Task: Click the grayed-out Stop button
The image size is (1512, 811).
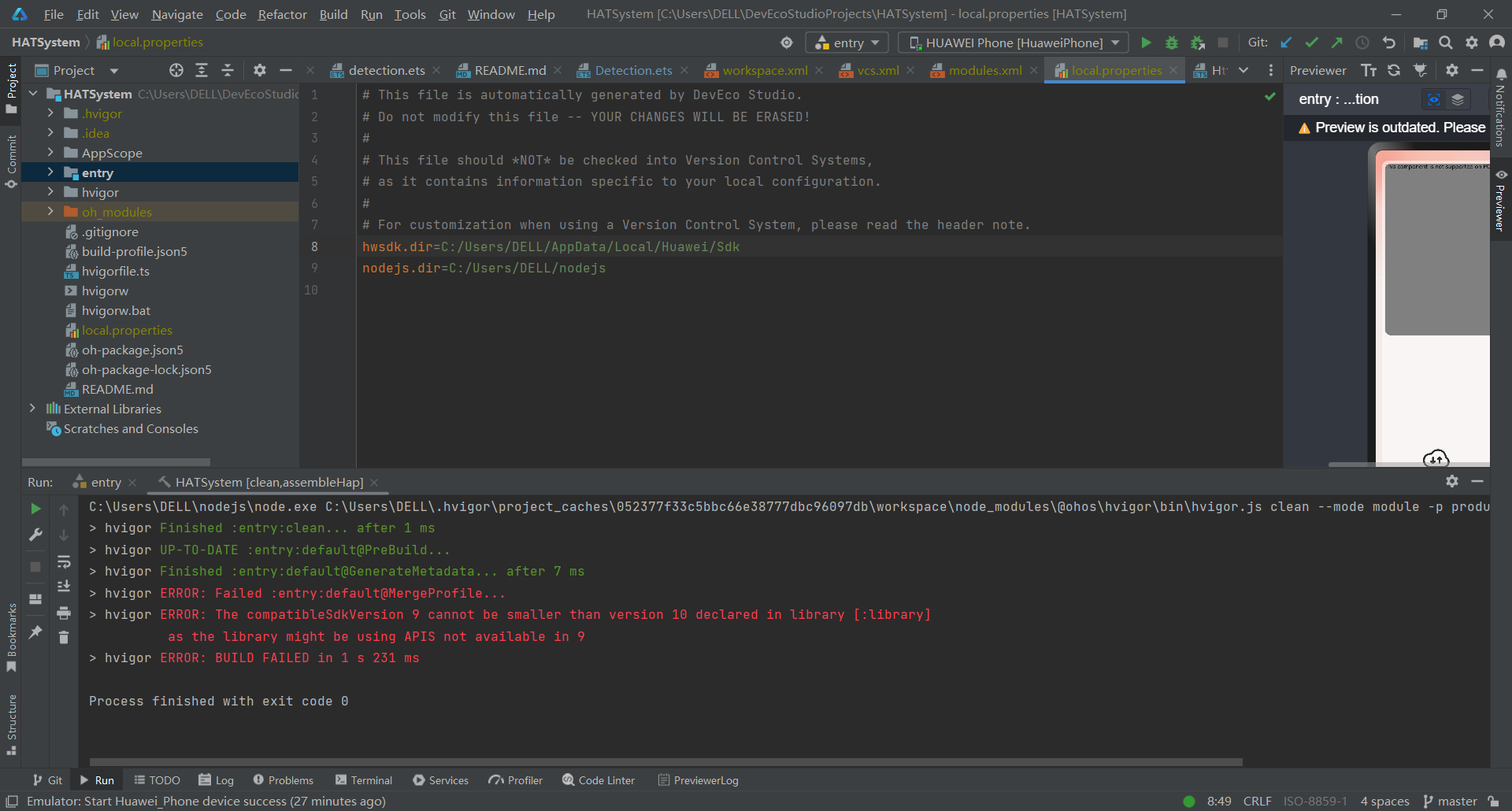Action: pos(1223,43)
